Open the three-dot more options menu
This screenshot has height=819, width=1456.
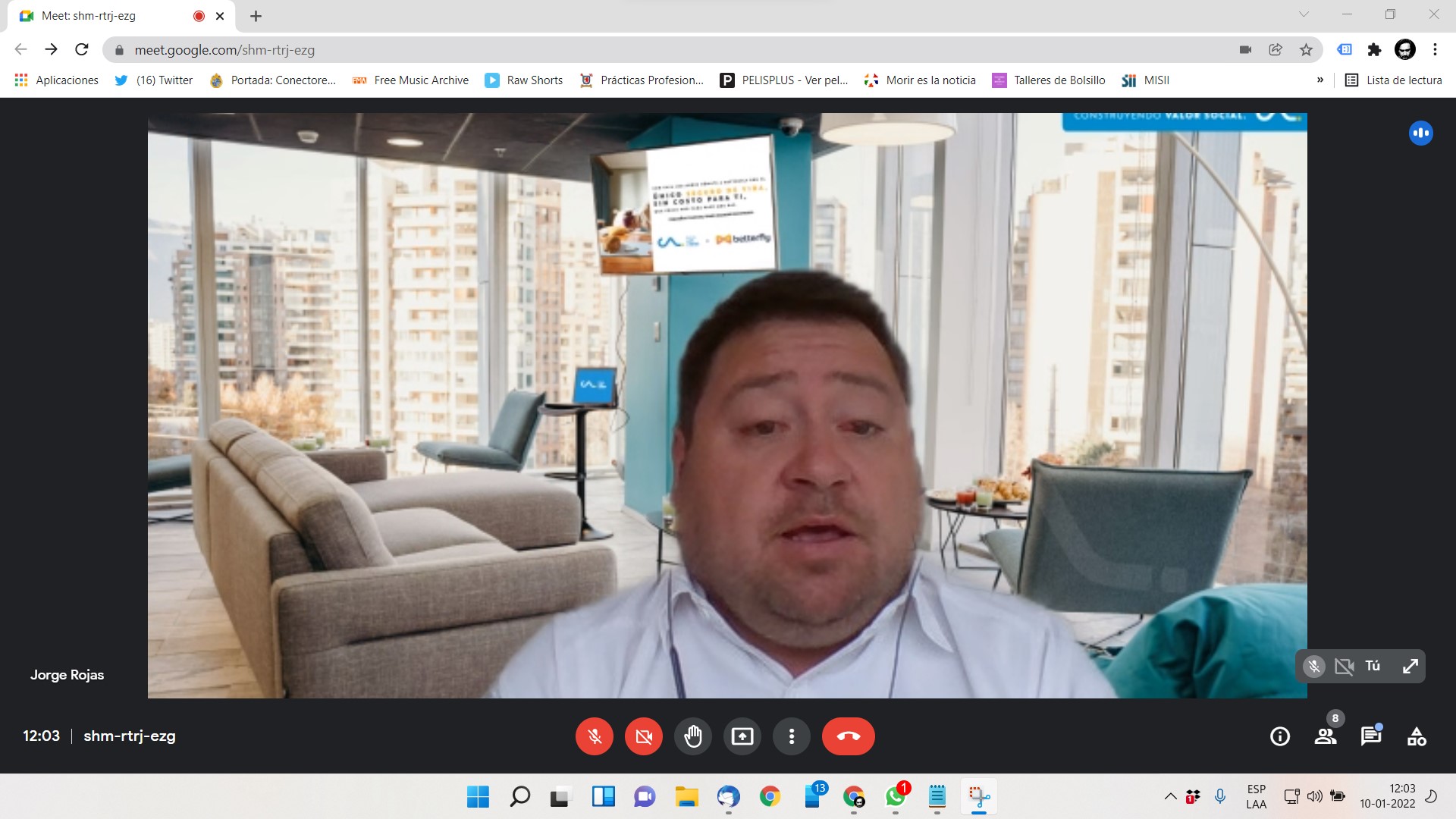click(x=792, y=736)
